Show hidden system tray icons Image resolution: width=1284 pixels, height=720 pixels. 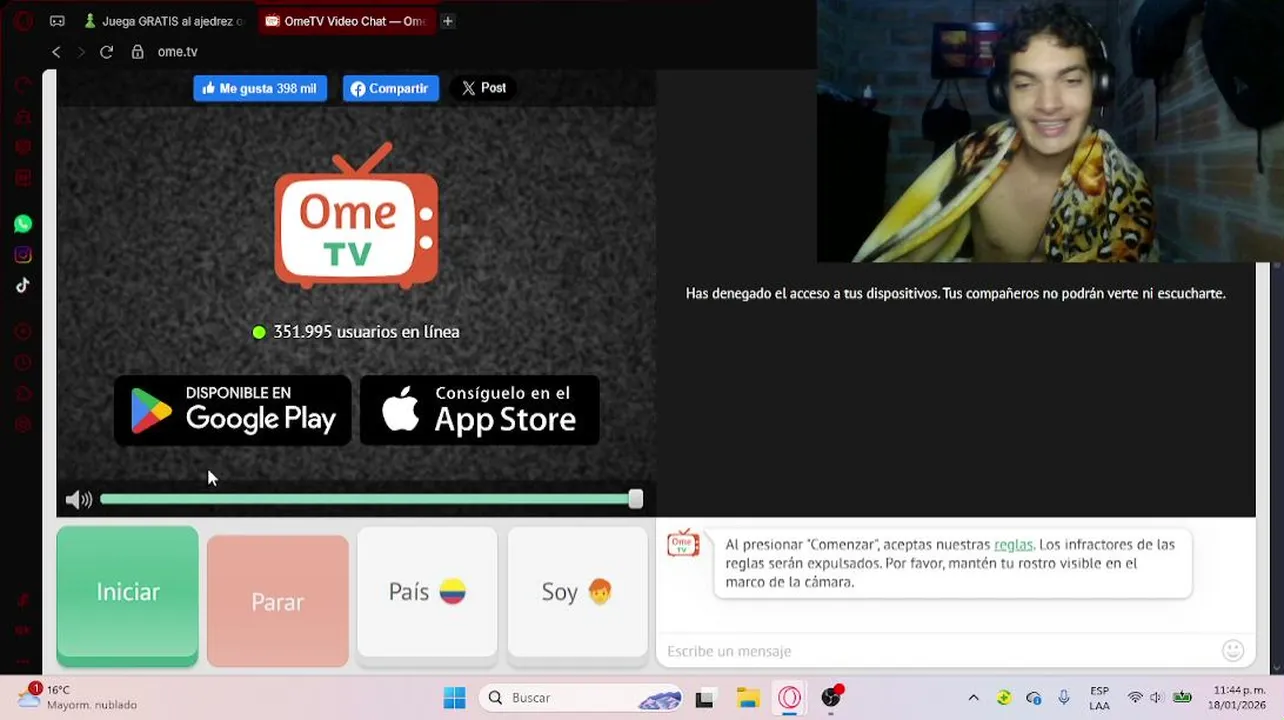[x=973, y=698]
